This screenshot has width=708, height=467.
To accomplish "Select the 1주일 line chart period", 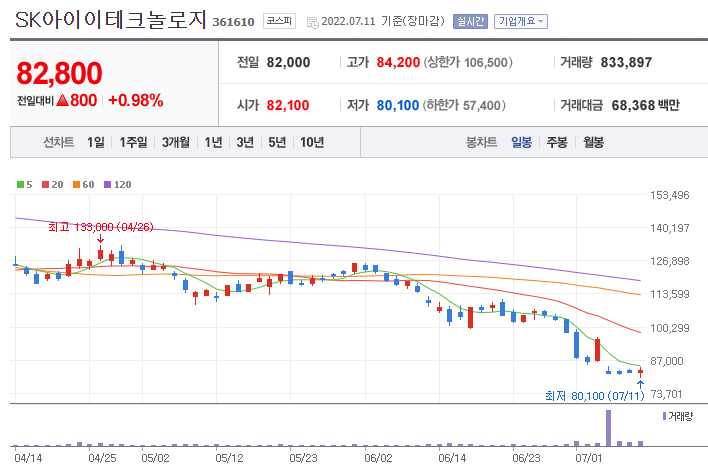I will tap(133, 142).
